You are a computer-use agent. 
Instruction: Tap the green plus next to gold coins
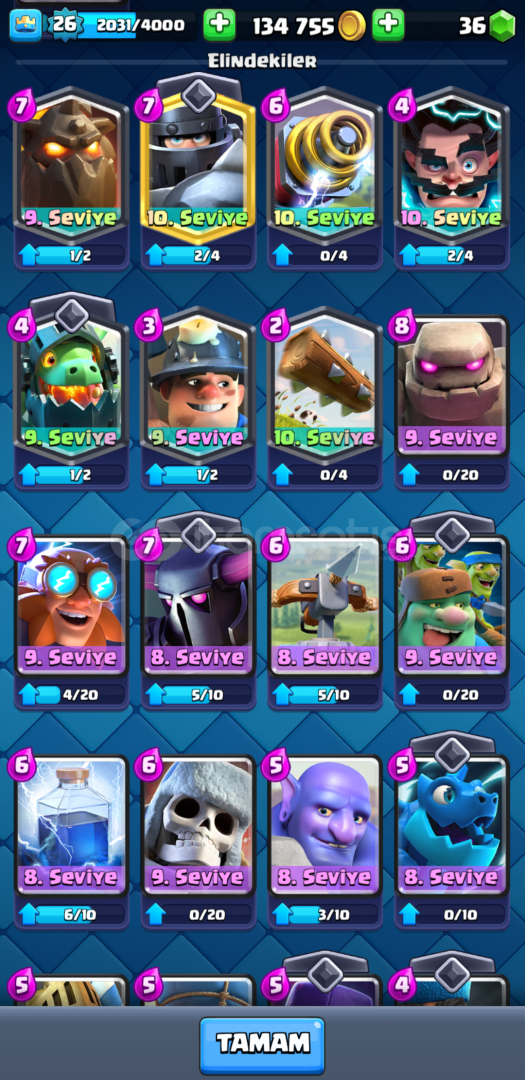coord(219,25)
